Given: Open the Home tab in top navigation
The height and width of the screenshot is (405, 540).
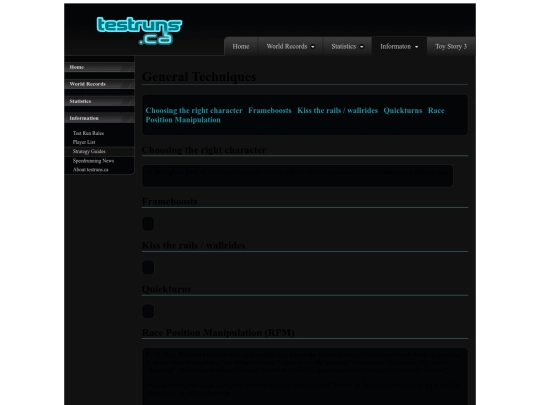Looking at the screenshot, I should click(241, 46).
